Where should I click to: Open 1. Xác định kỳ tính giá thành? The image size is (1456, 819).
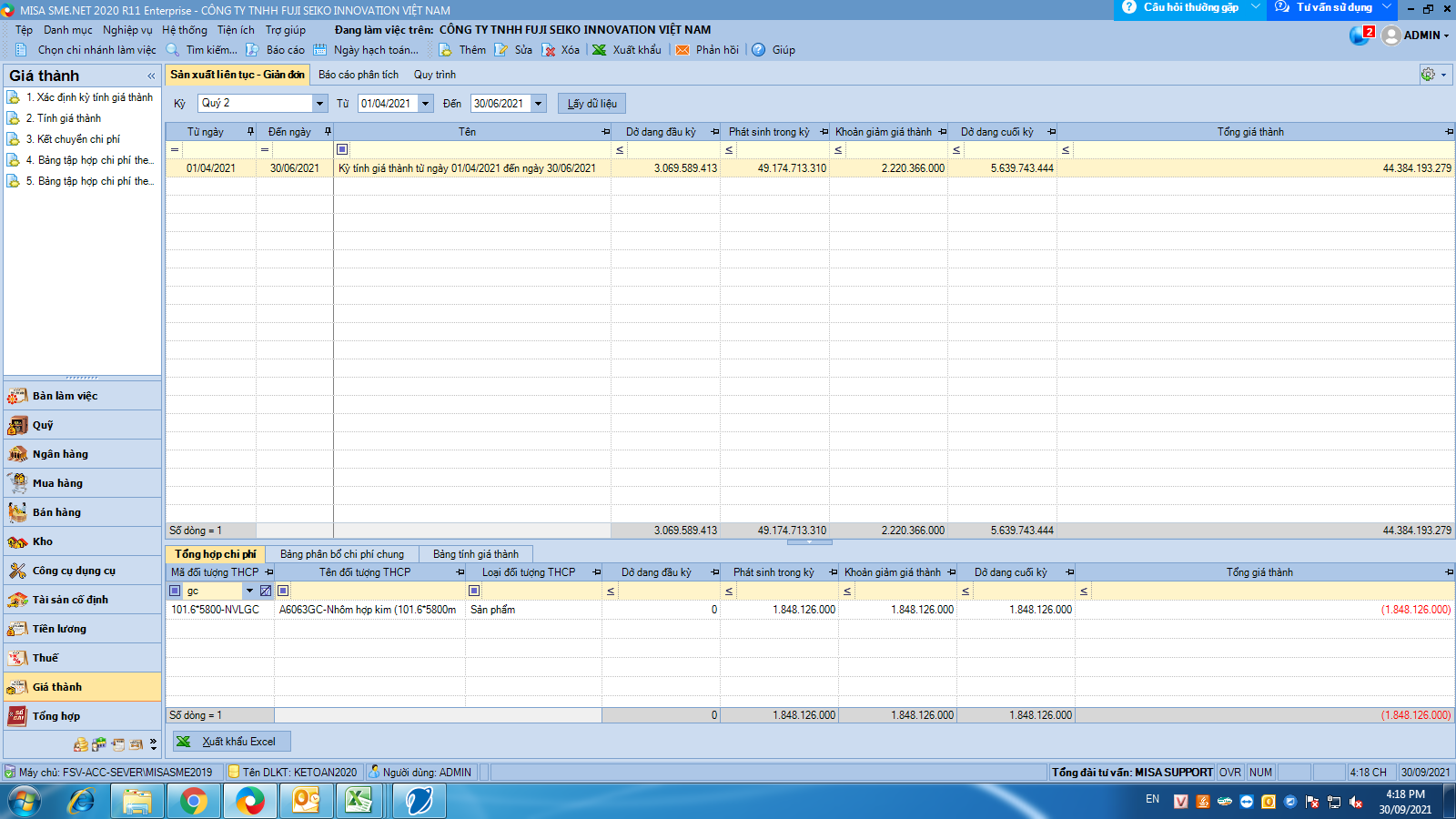click(89, 97)
